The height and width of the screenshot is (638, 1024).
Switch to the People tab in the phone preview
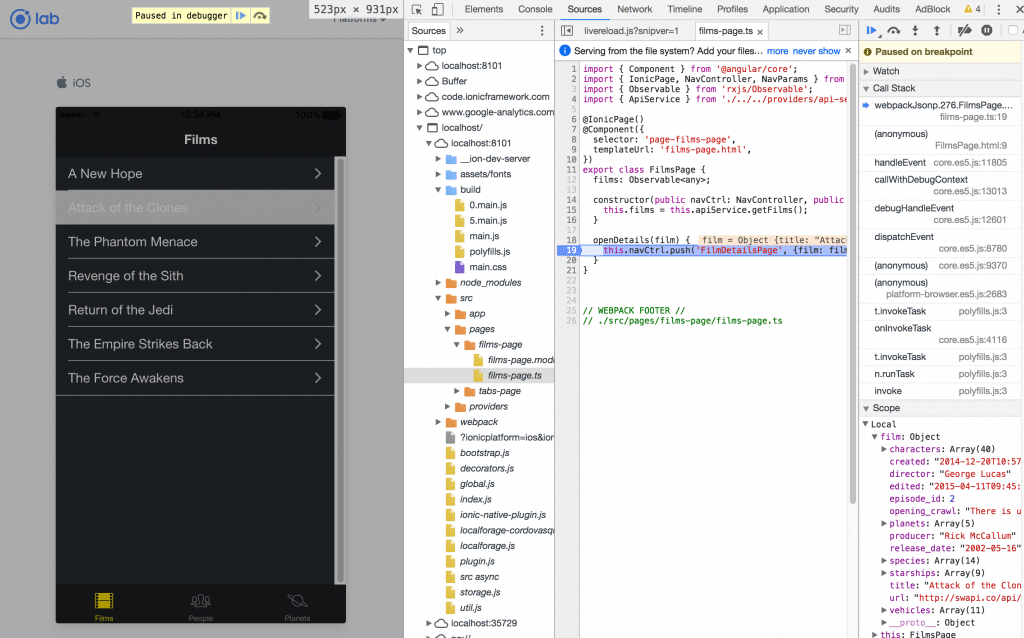pos(200,607)
